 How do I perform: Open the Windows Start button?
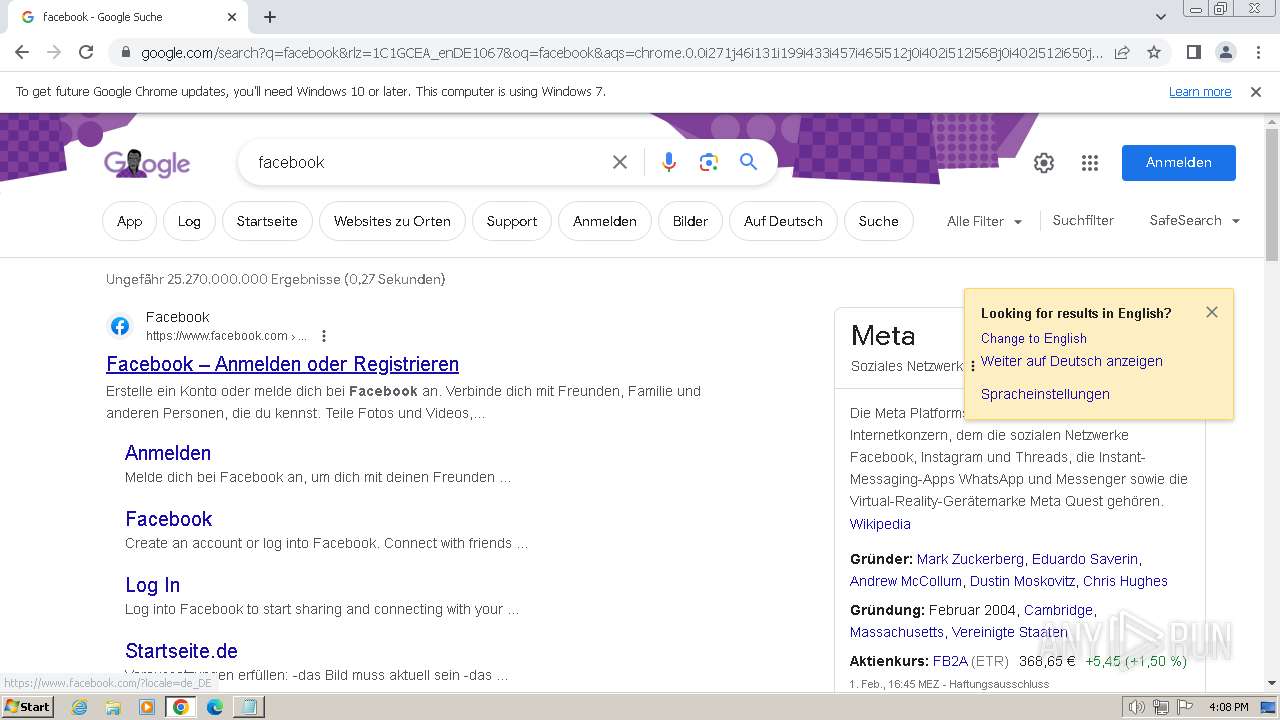[28, 706]
